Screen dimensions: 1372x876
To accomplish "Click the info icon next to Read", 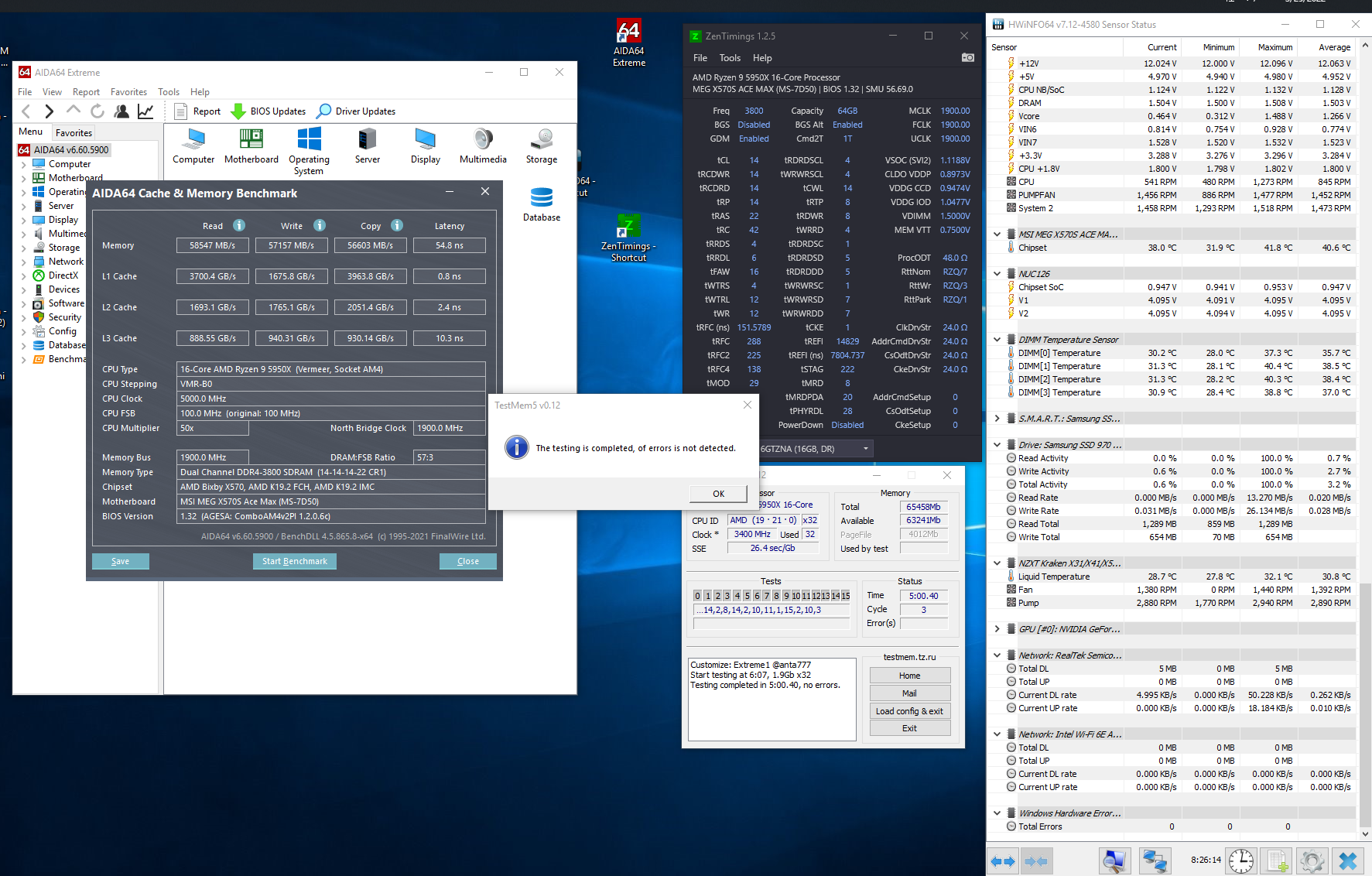I will click(x=239, y=225).
